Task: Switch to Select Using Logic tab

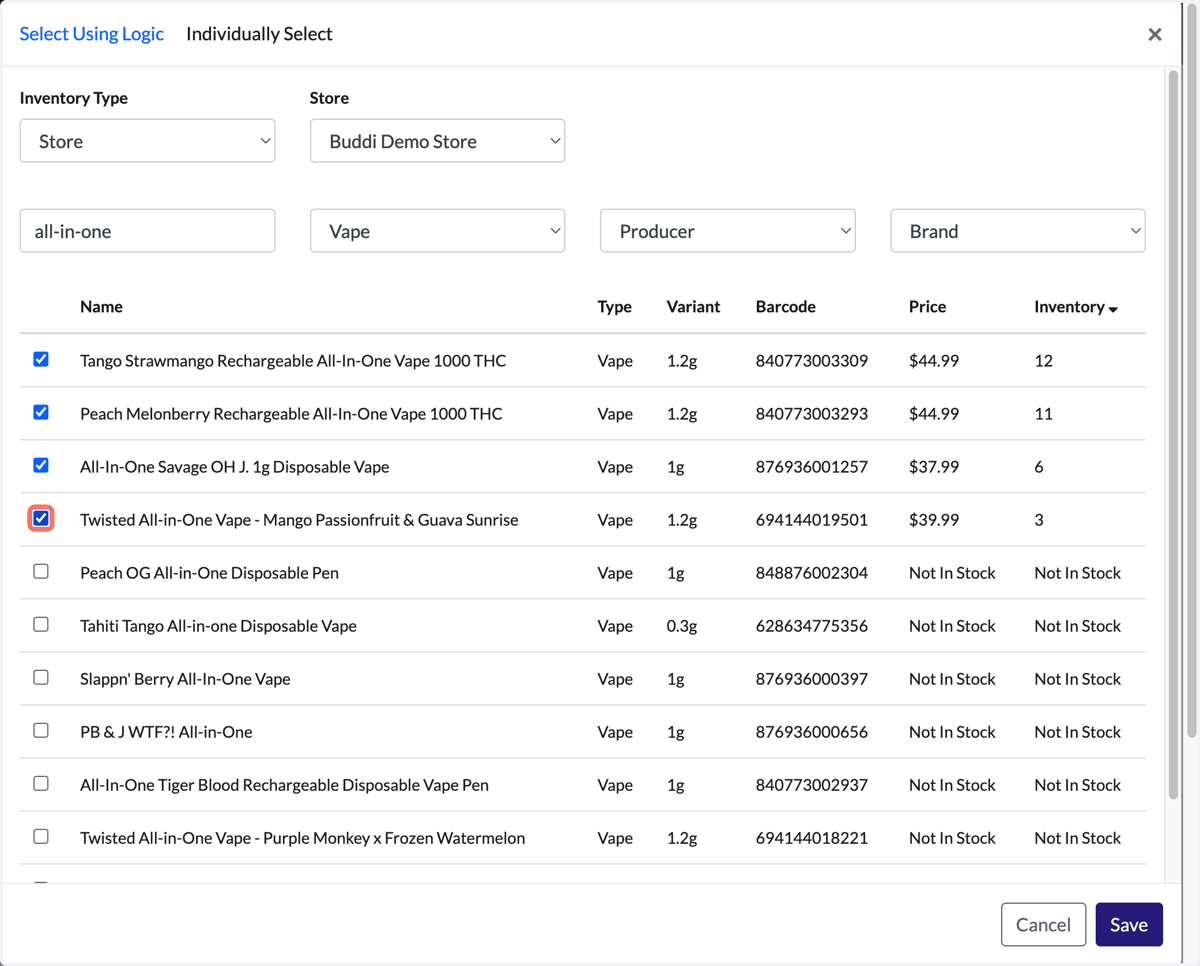Action: [92, 34]
